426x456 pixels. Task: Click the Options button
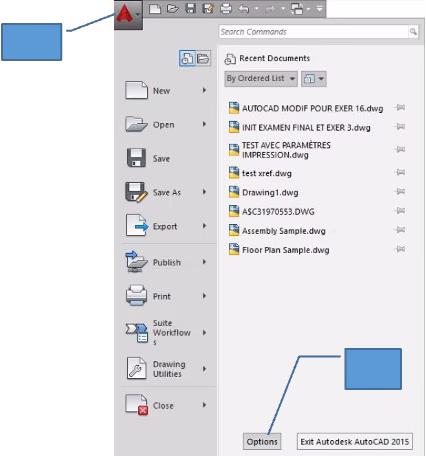[262, 442]
